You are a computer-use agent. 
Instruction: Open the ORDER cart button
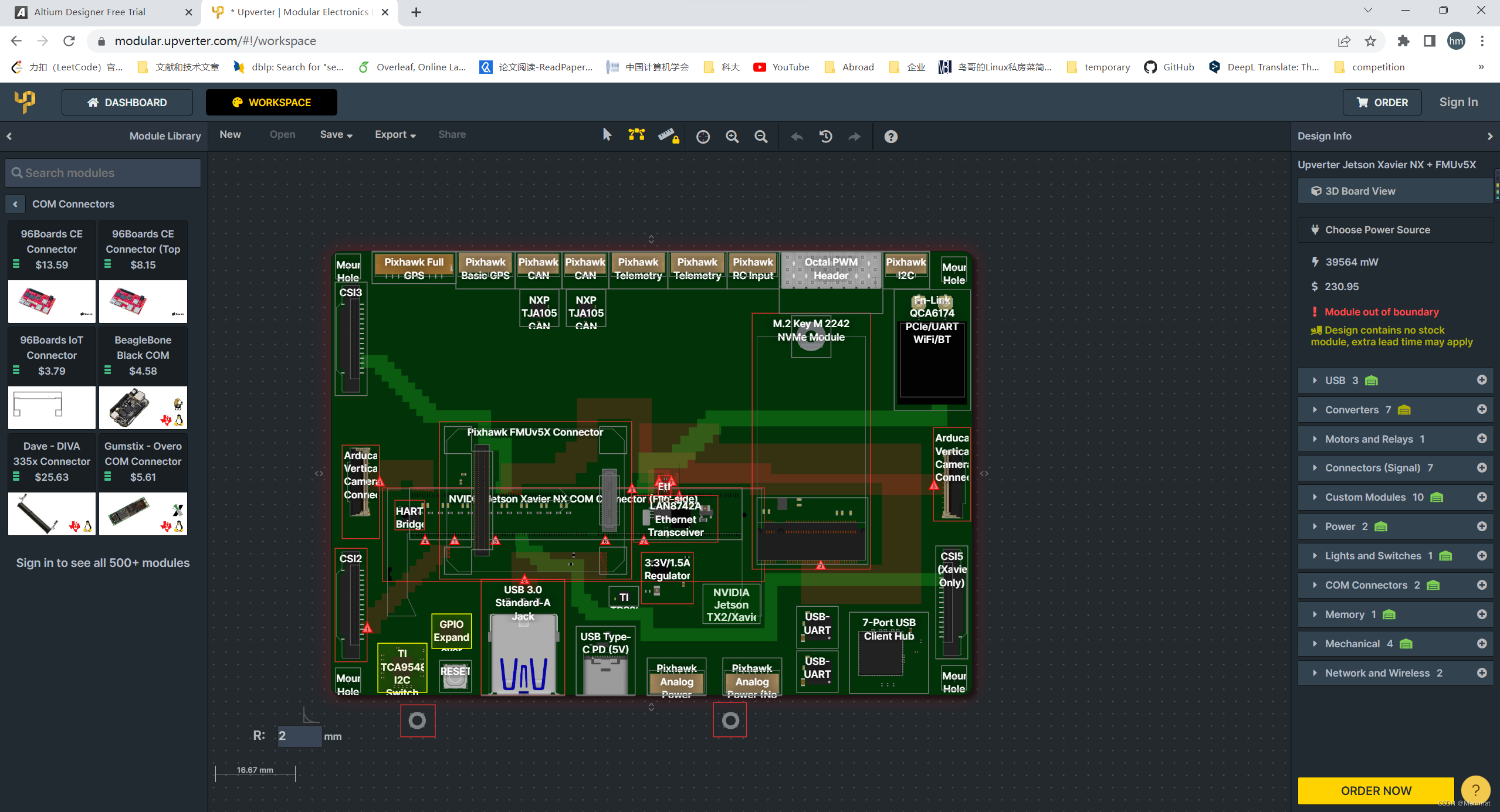(1382, 103)
